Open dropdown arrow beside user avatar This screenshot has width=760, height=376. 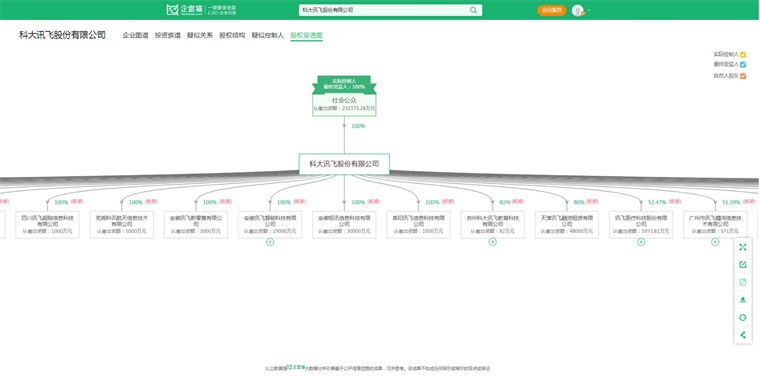click(x=589, y=11)
